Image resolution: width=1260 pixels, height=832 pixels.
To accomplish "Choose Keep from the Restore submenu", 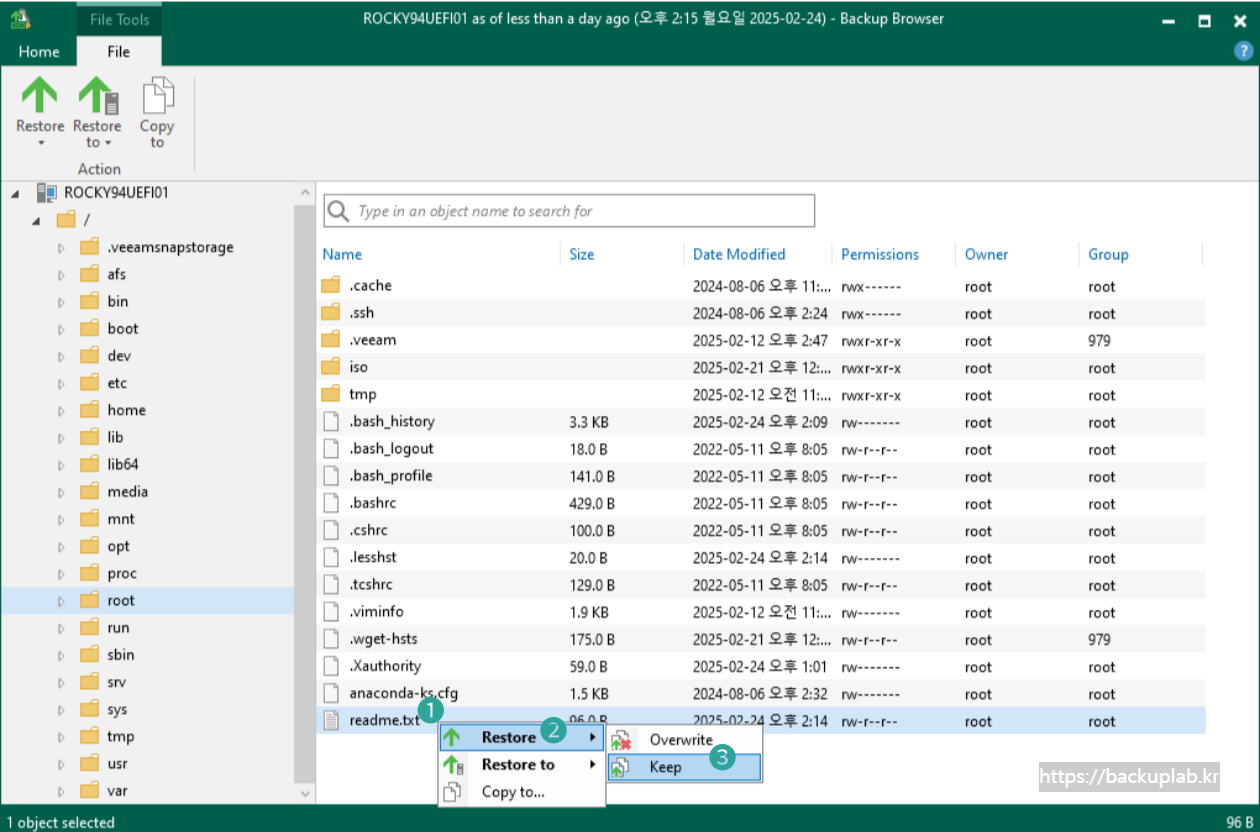I will pos(684,767).
